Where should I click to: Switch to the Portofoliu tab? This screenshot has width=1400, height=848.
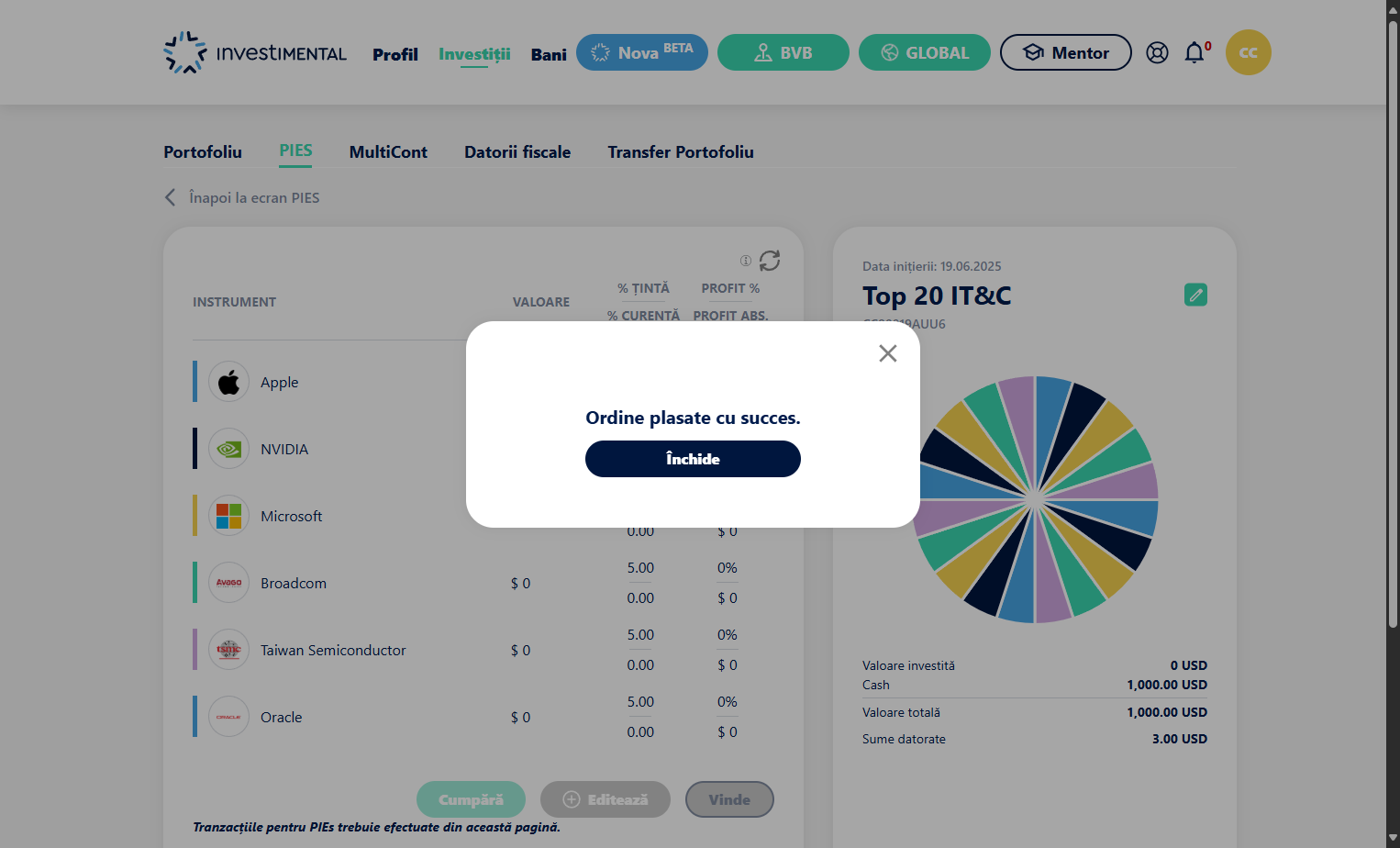(x=203, y=152)
